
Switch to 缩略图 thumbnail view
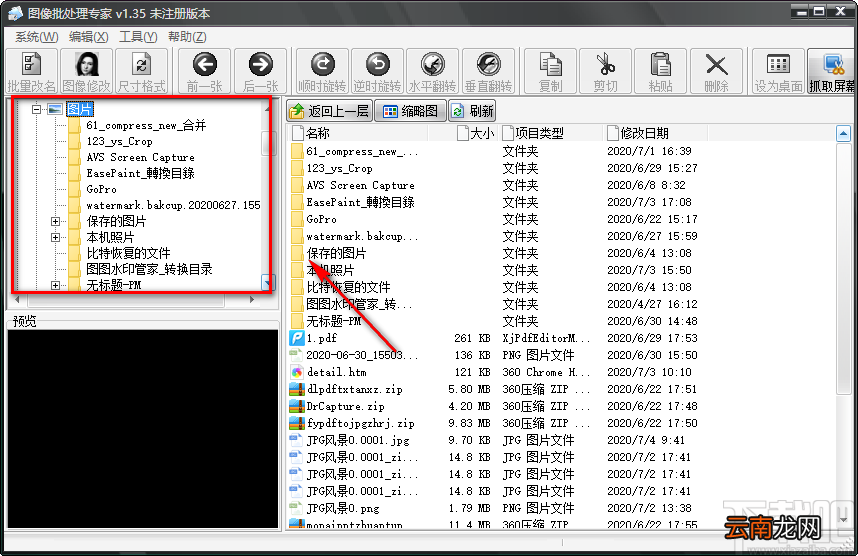click(411, 111)
